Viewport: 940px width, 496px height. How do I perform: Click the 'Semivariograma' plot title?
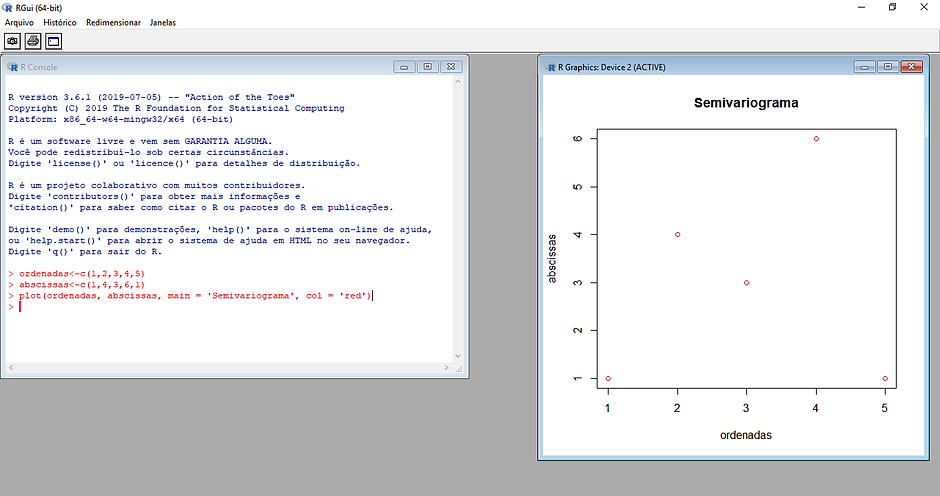coord(746,103)
